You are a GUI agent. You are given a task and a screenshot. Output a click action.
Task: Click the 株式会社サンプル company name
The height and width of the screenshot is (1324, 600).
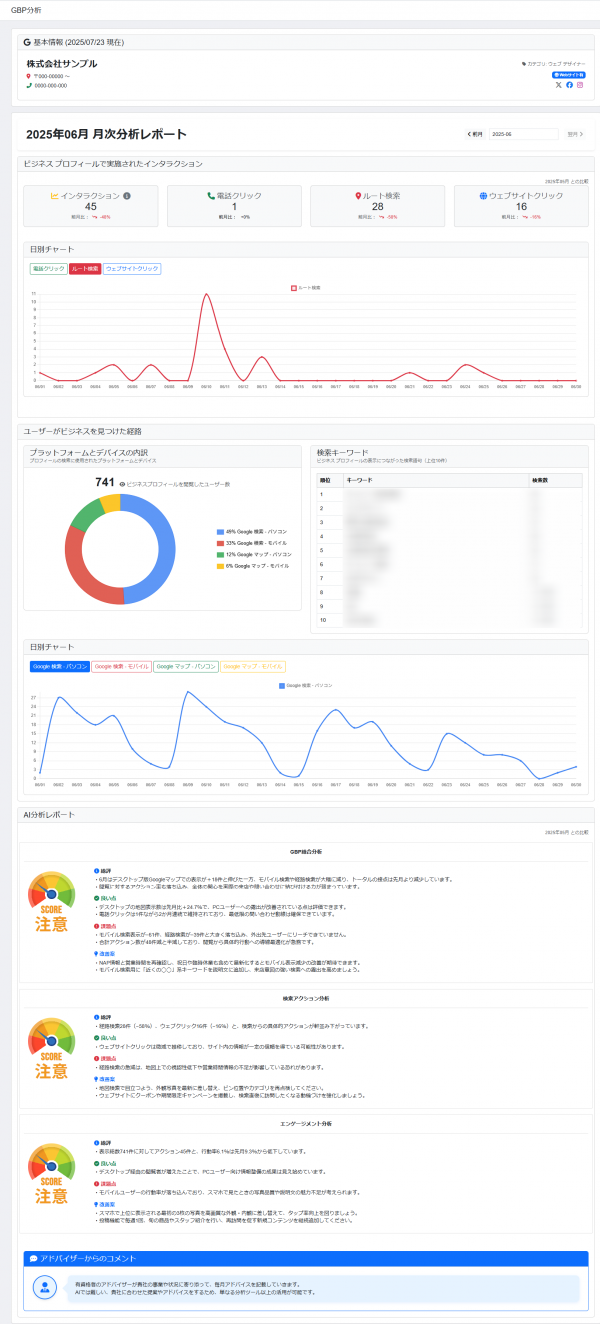[62, 64]
